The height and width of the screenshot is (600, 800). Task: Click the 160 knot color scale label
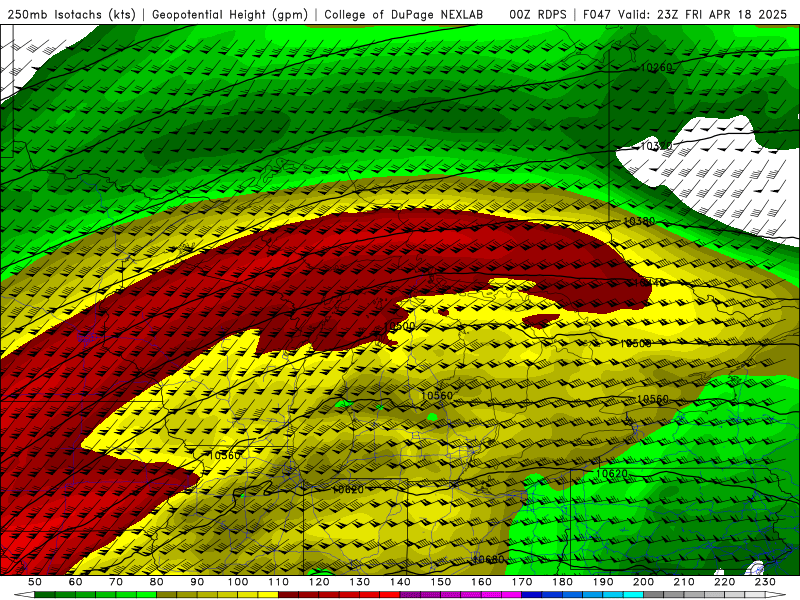click(x=481, y=582)
